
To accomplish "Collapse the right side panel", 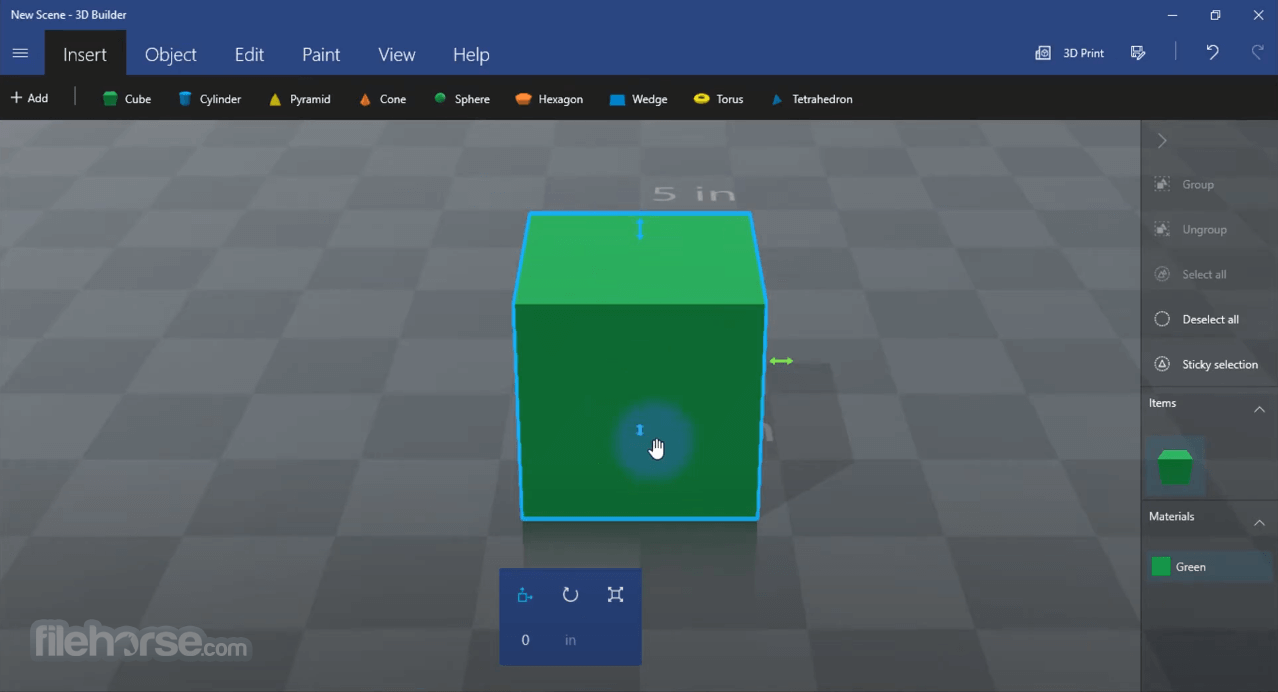I will tap(1162, 141).
